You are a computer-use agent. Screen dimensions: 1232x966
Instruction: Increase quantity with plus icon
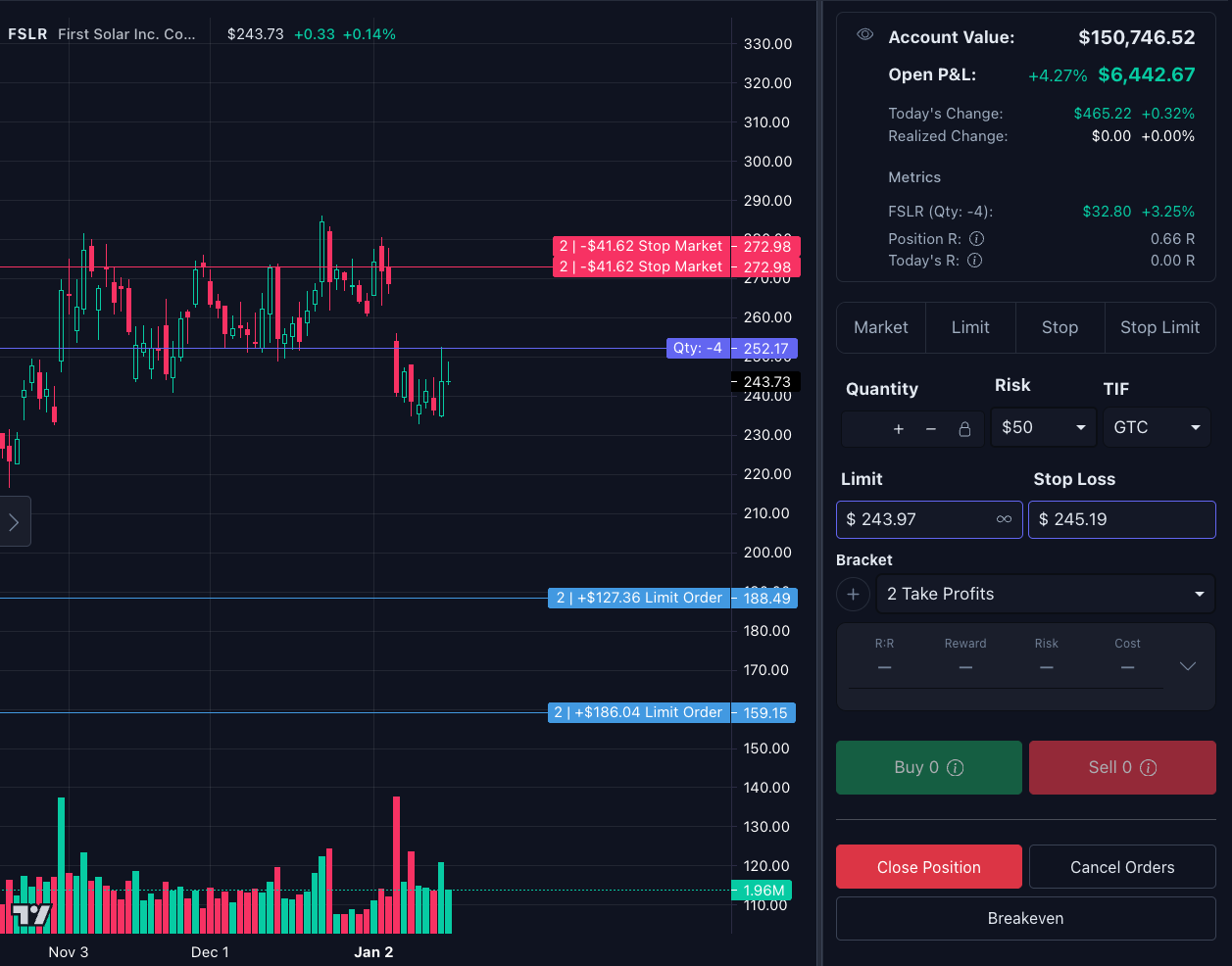pos(899,429)
